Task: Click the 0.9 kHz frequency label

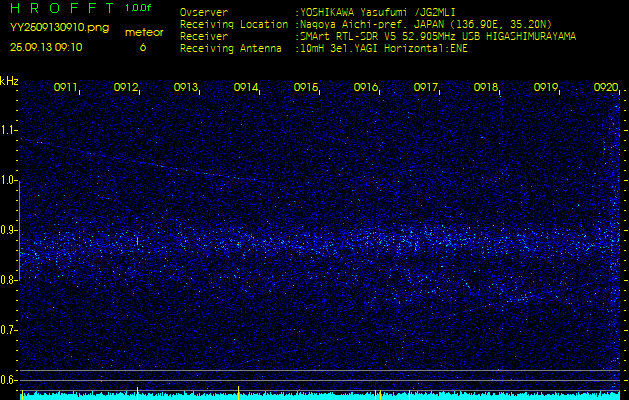Action: pyautogui.click(x=9, y=230)
